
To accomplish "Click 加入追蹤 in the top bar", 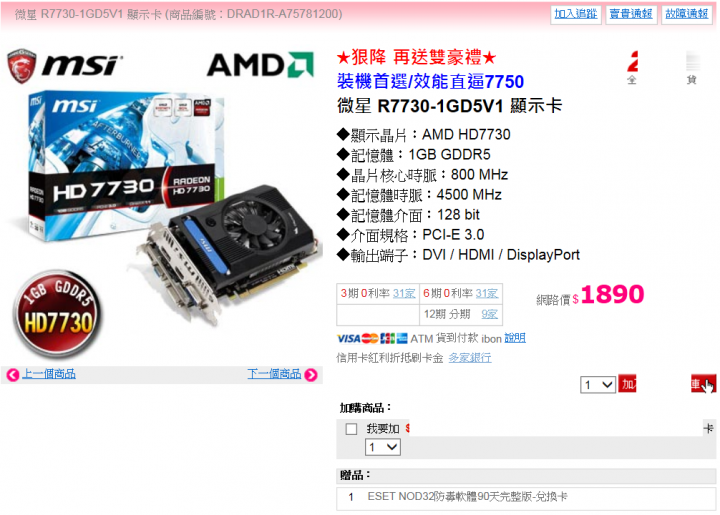I will [x=576, y=14].
